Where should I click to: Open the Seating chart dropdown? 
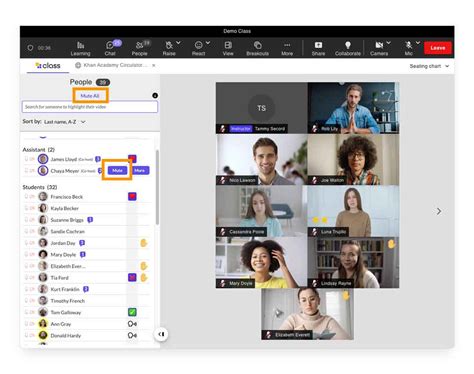[x=429, y=66]
